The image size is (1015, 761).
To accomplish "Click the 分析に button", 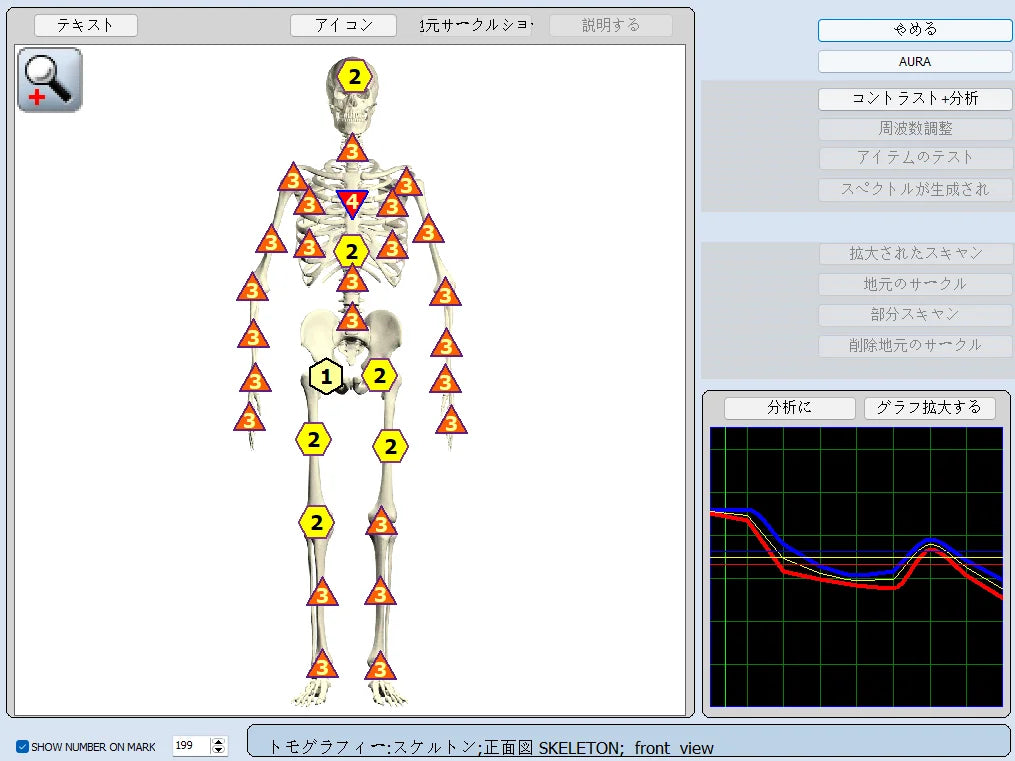I will coord(789,408).
